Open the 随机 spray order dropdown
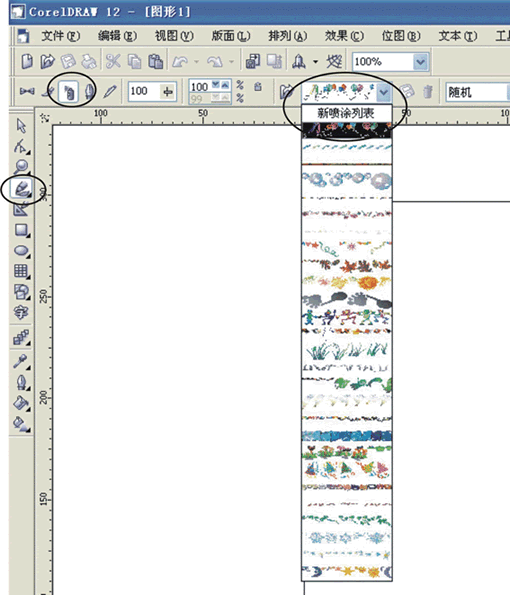Screen dimensions: 510x595 click(478, 92)
